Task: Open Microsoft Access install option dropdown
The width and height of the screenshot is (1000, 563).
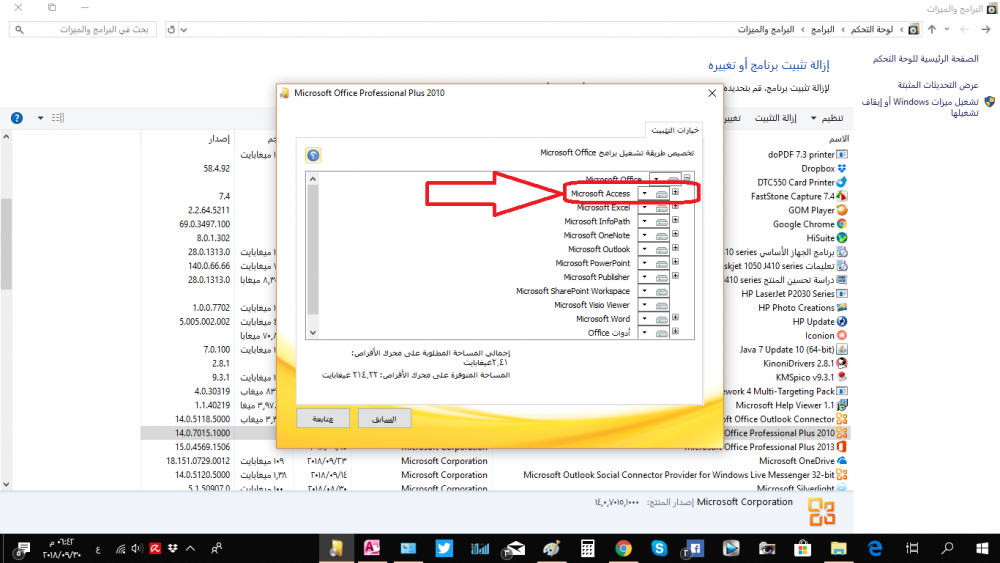Action: click(x=646, y=193)
